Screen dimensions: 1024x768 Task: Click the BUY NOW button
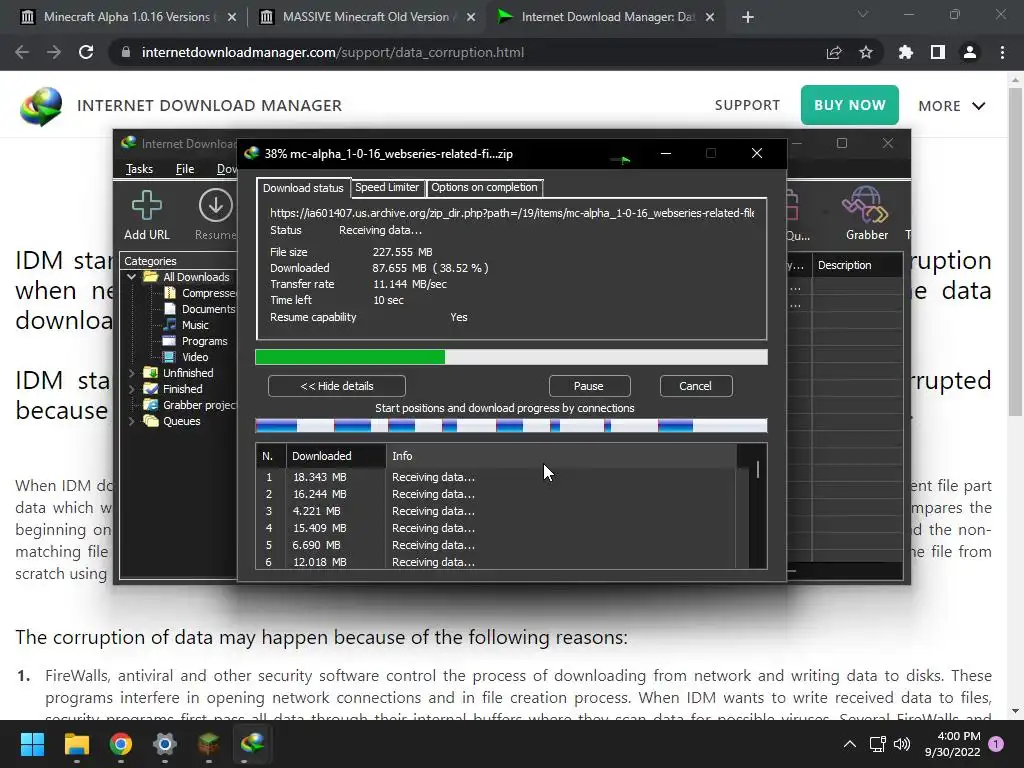coord(850,105)
